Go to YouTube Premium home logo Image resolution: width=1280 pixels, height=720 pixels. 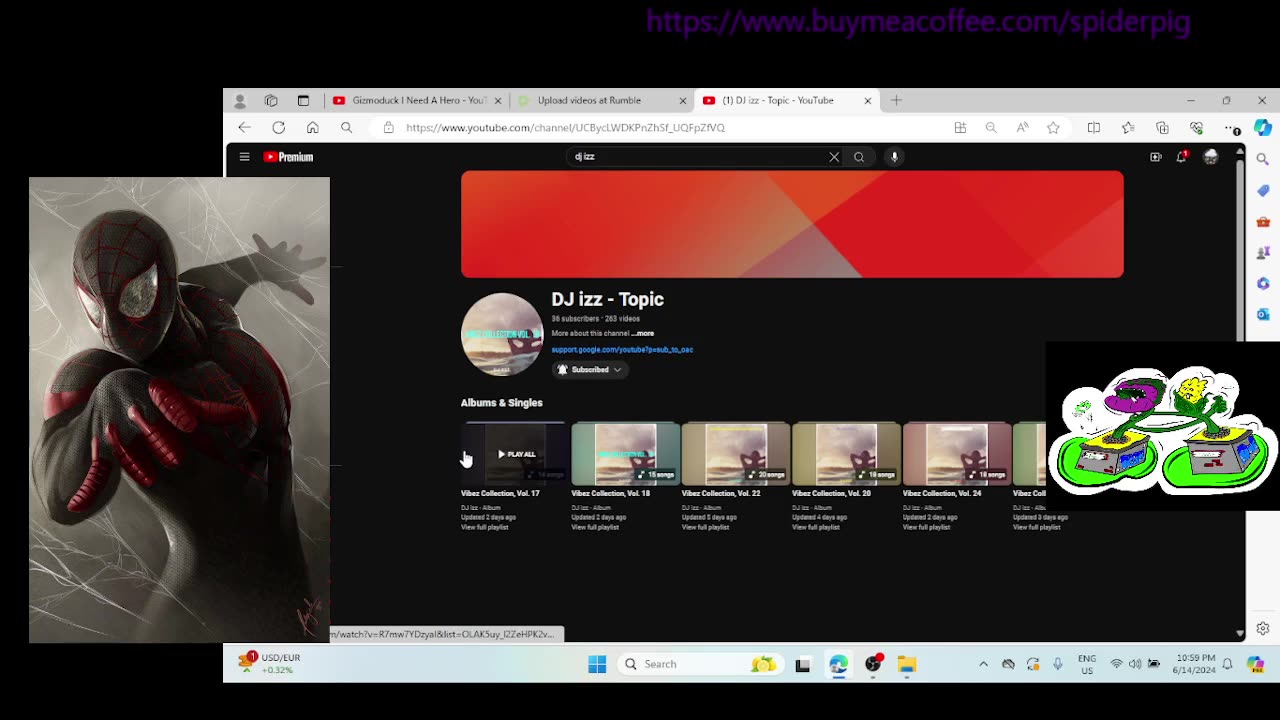[x=288, y=157]
